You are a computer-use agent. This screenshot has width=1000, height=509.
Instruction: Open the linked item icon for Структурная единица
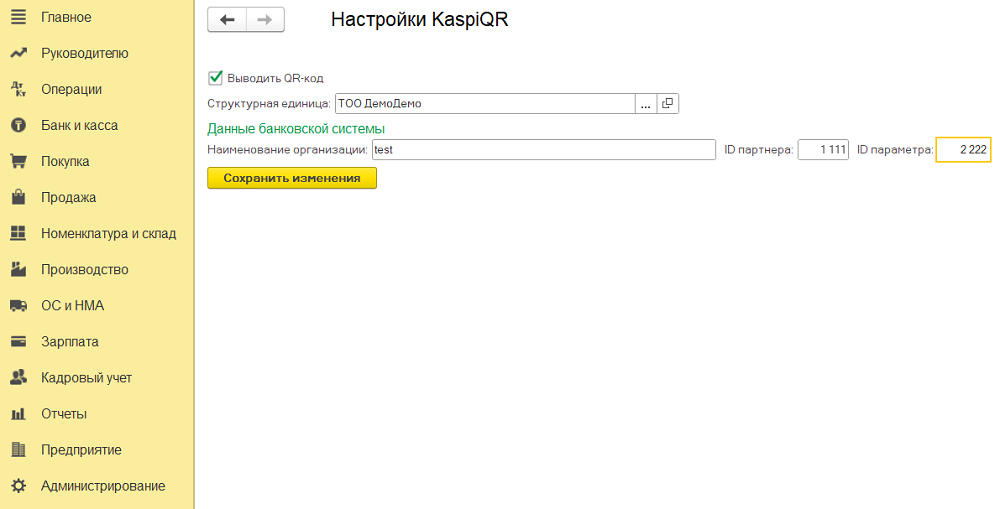point(667,103)
